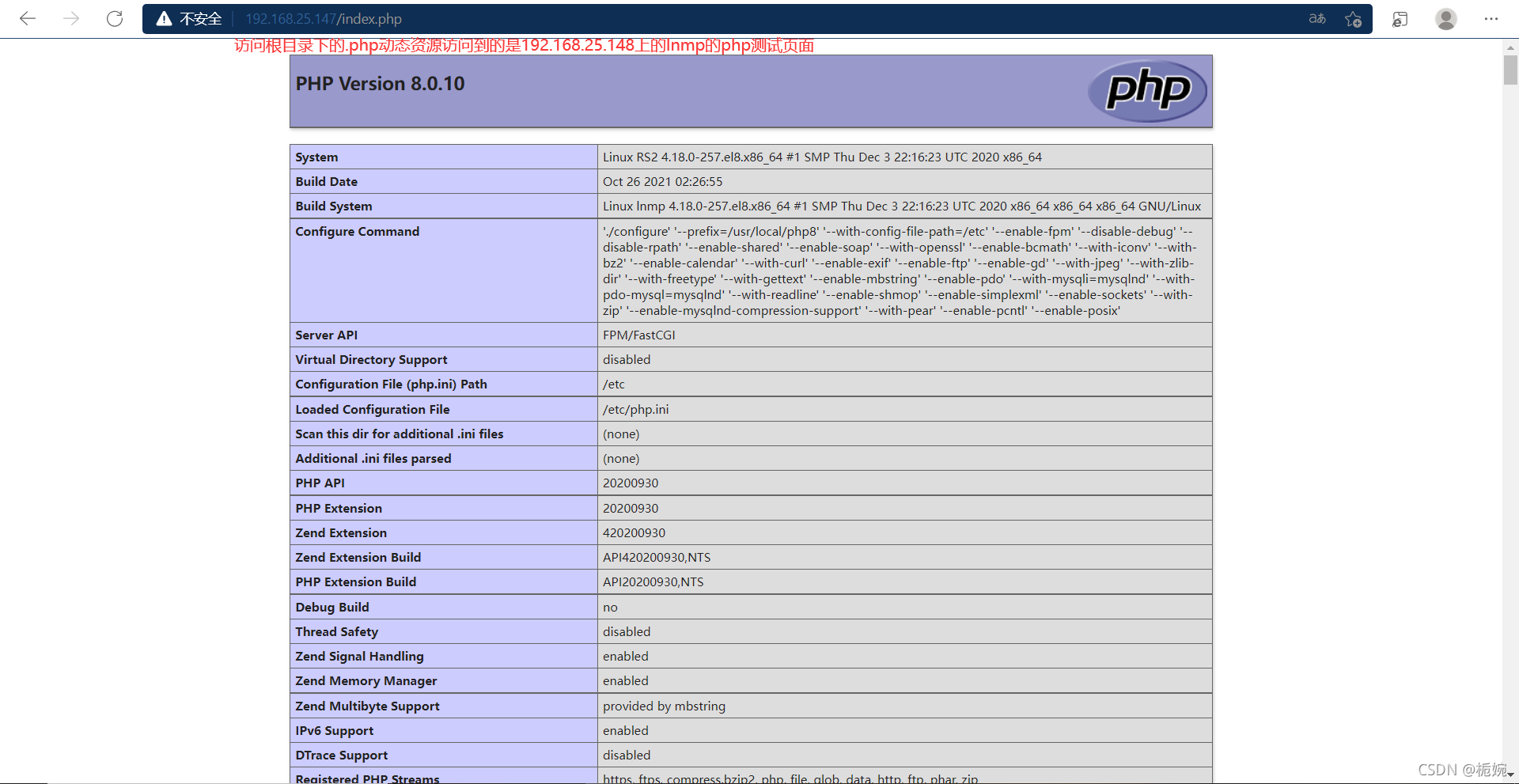Click Scan this dir for additional .ini files
This screenshot has width=1519, height=784.
click(x=399, y=434)
